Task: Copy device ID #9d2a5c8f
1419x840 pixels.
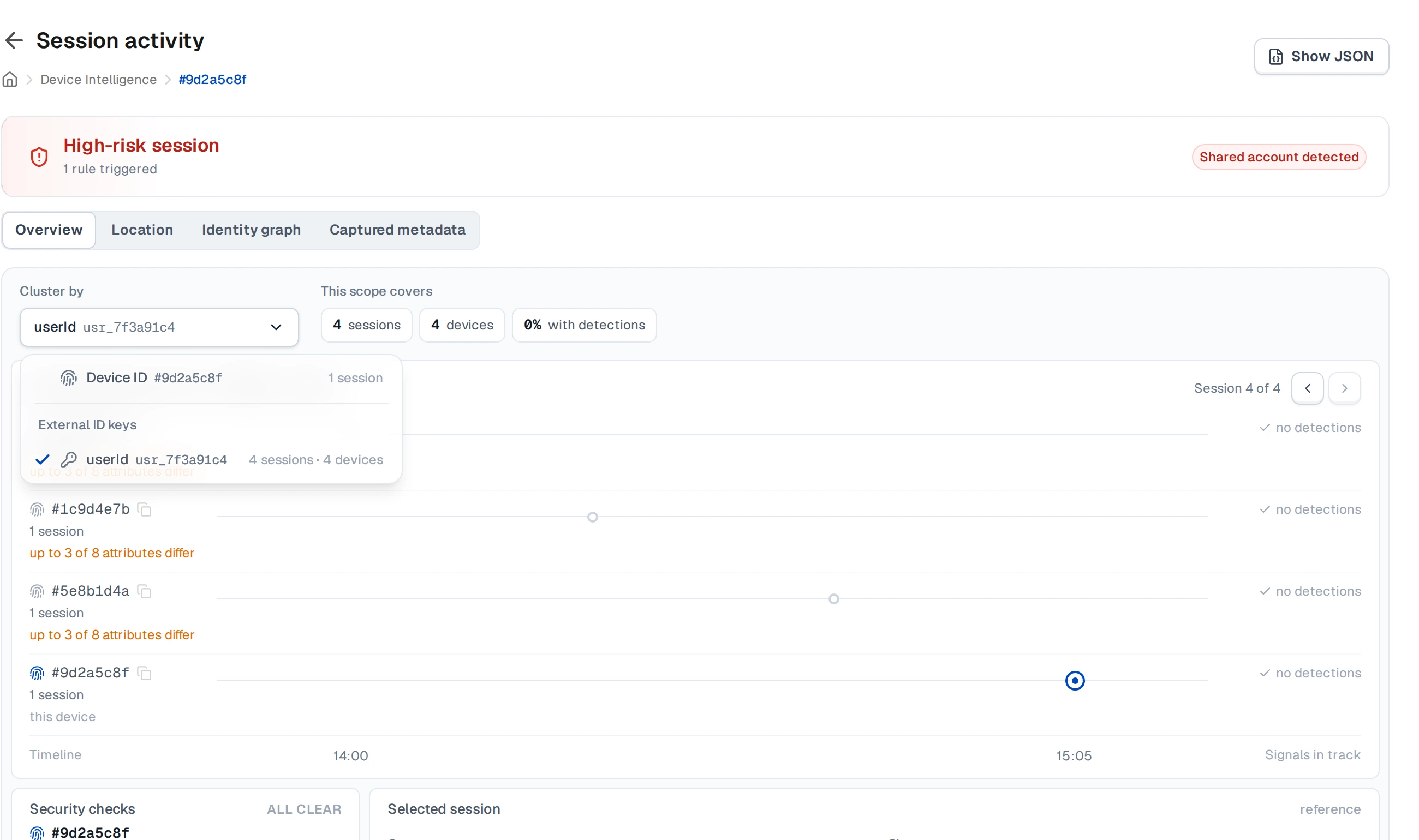Action: pos(145,673)
